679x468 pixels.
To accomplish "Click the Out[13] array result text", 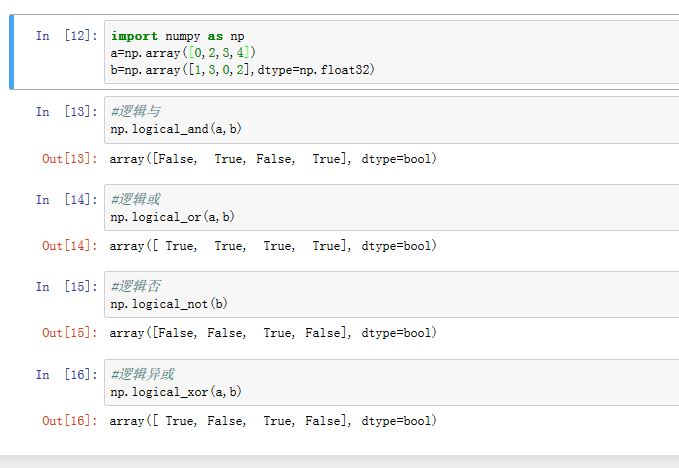I will [x=273, y=159].
